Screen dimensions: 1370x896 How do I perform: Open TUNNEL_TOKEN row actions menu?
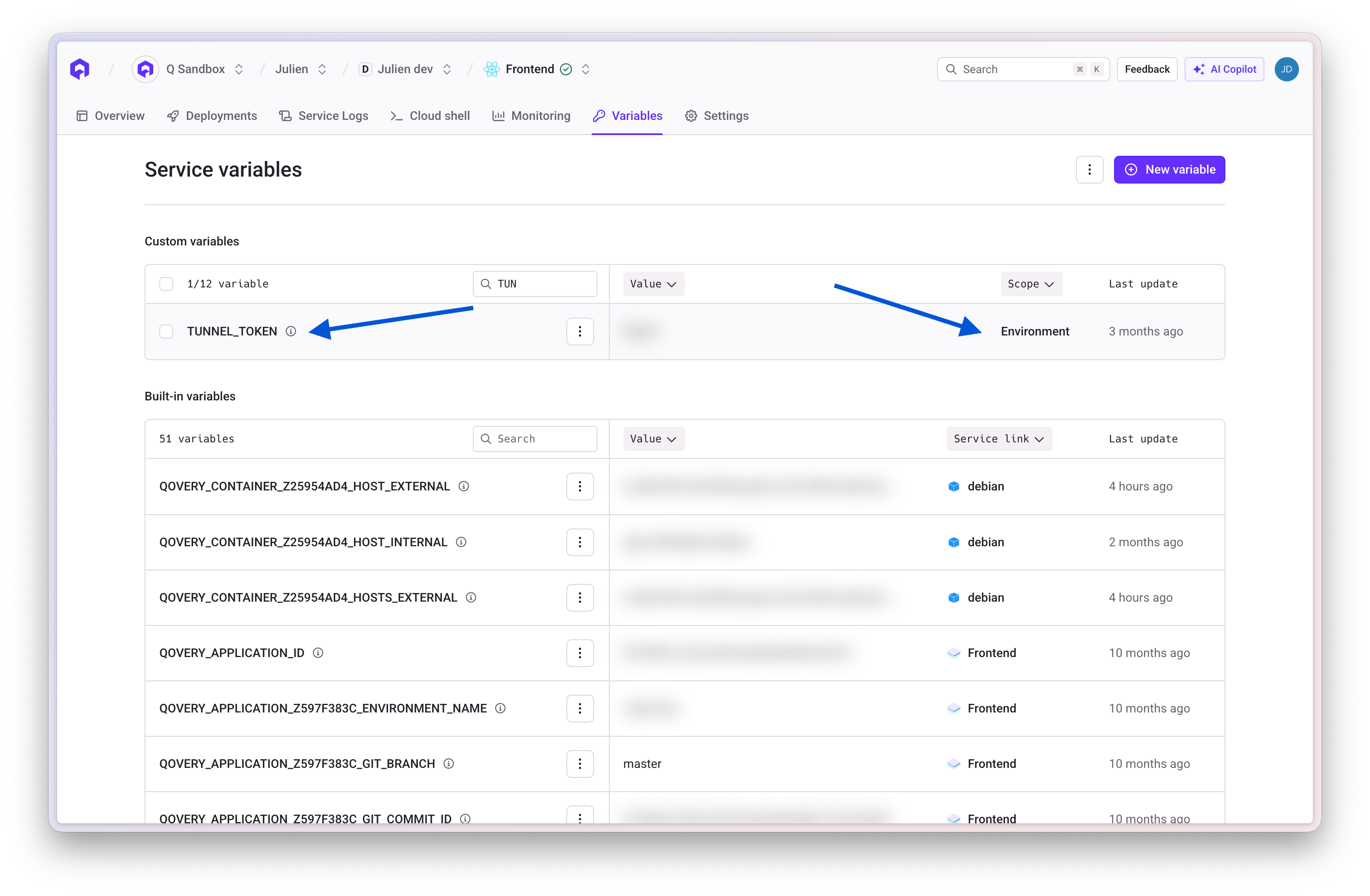(x=580, y=332)
